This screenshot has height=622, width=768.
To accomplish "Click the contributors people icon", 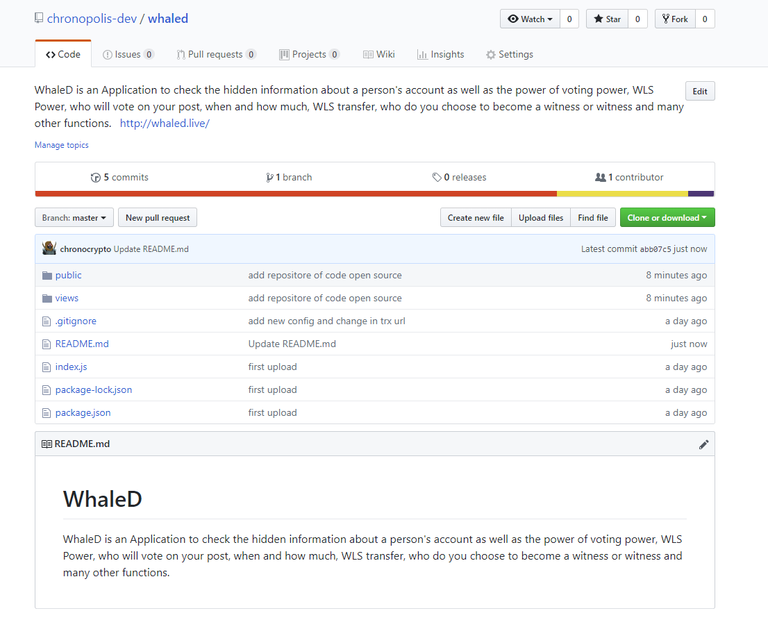I will 600,177.
